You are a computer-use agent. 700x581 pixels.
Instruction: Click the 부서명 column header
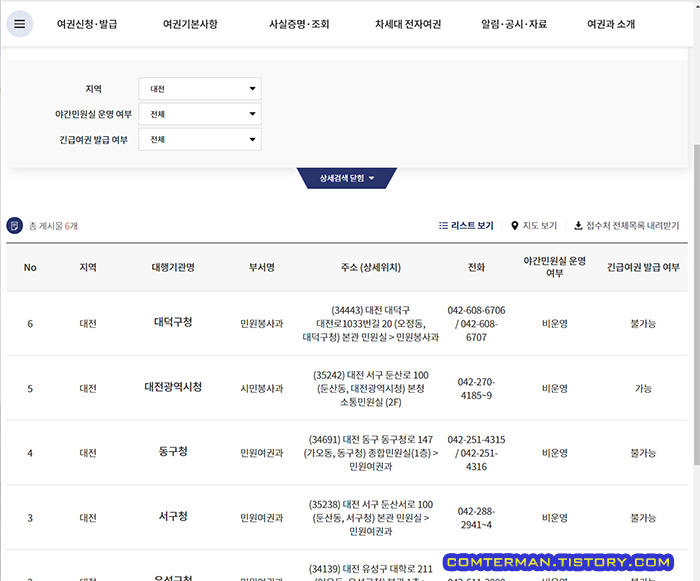point(262,267)
